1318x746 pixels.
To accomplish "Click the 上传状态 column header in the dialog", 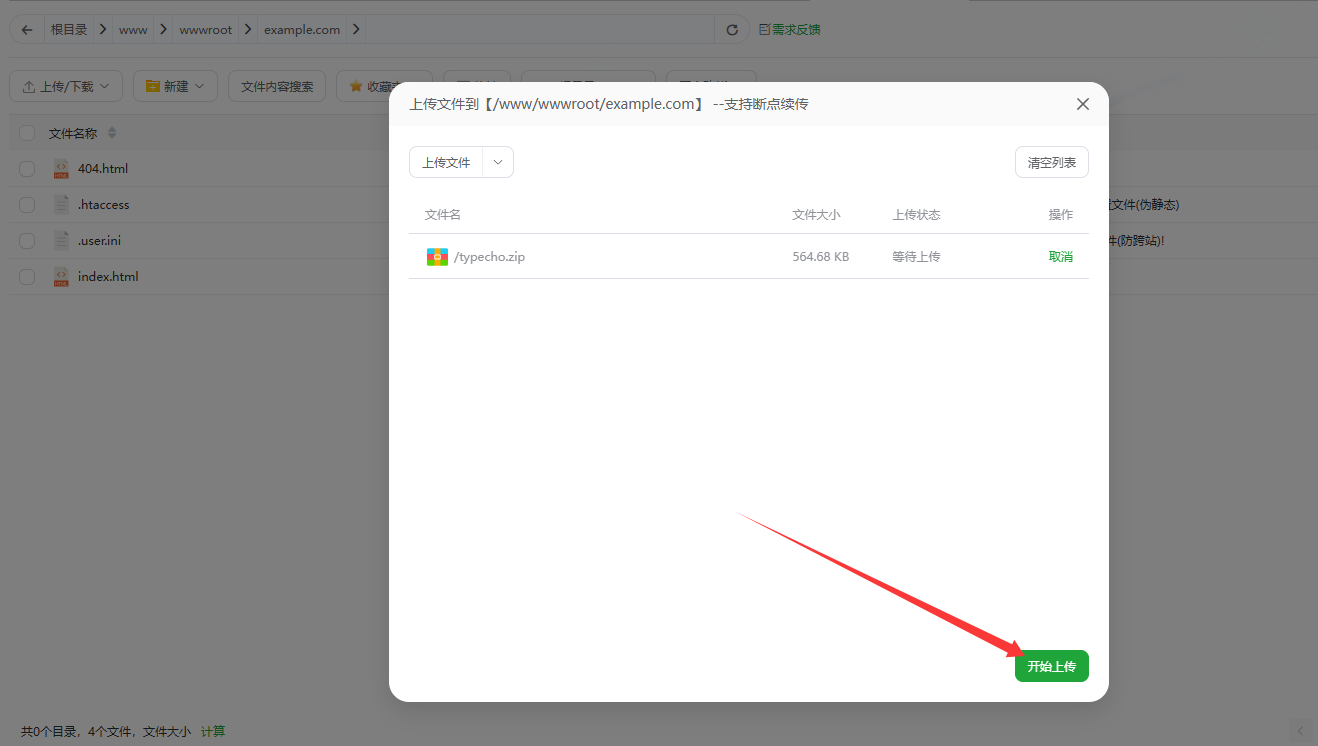I will click(x=917, y=215).
